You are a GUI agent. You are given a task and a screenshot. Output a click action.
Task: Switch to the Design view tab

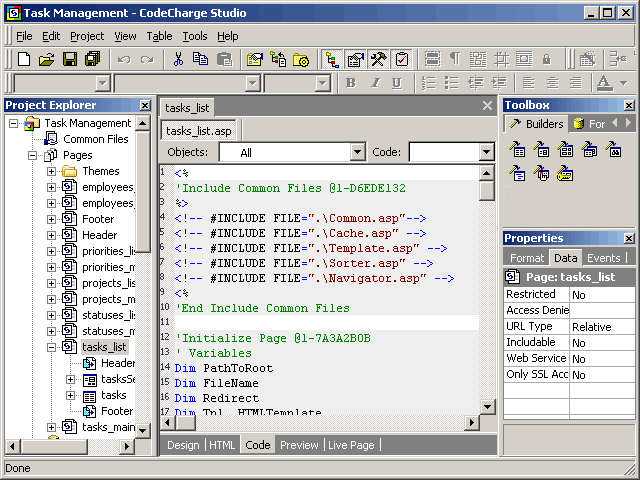click(183, 445)
